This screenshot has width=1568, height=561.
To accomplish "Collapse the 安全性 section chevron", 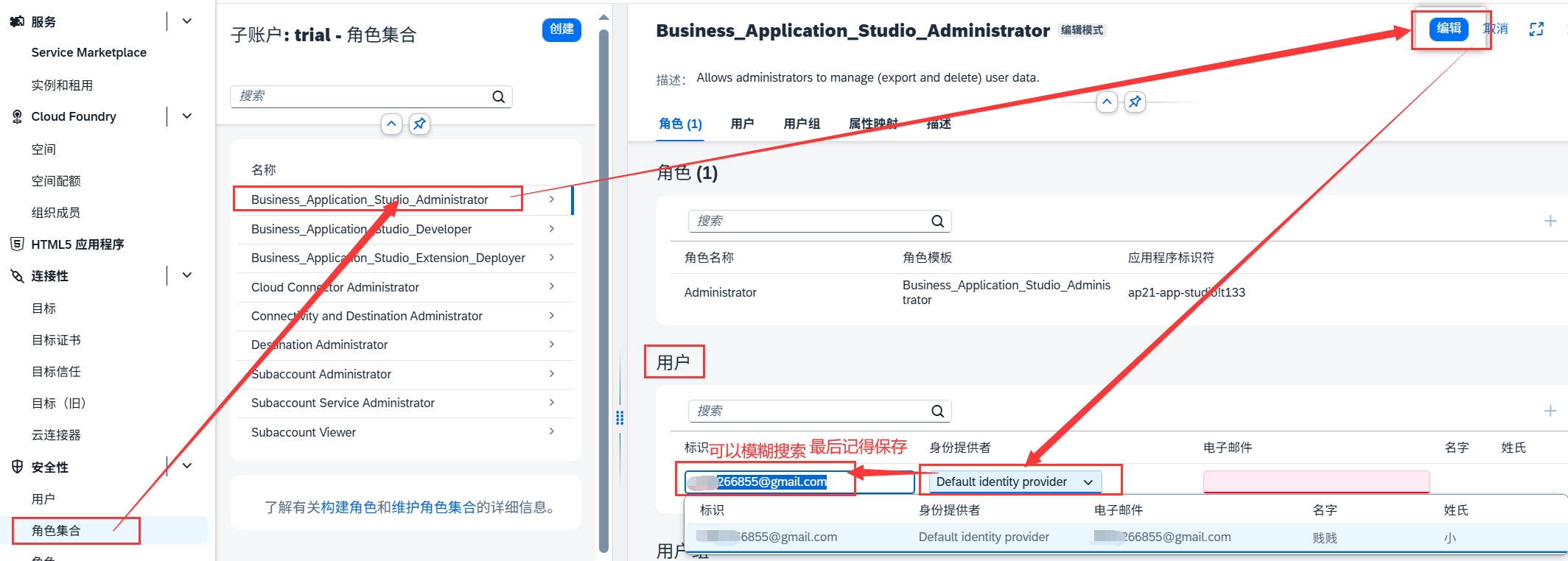I will point(187,465).
